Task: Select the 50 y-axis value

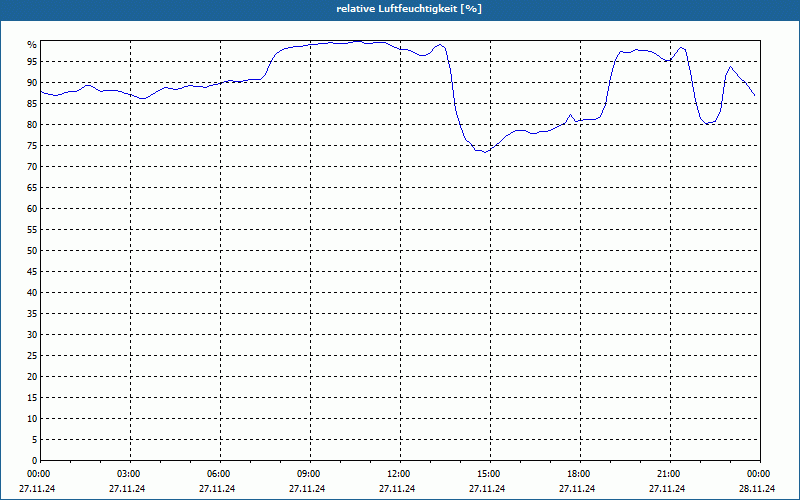Action: (32, 251)
